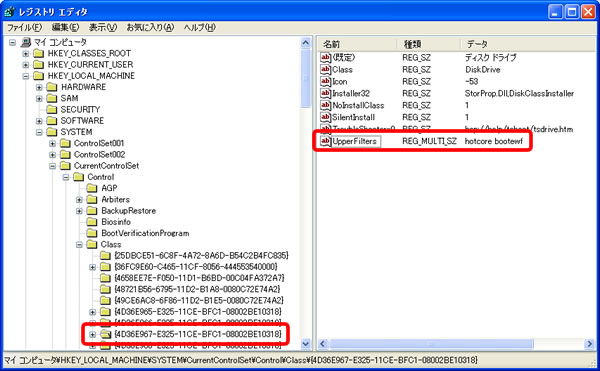Click the DiskDrive data cell
Image resolution: width=600 pixels, height=371 pixels.
(483, 70)
